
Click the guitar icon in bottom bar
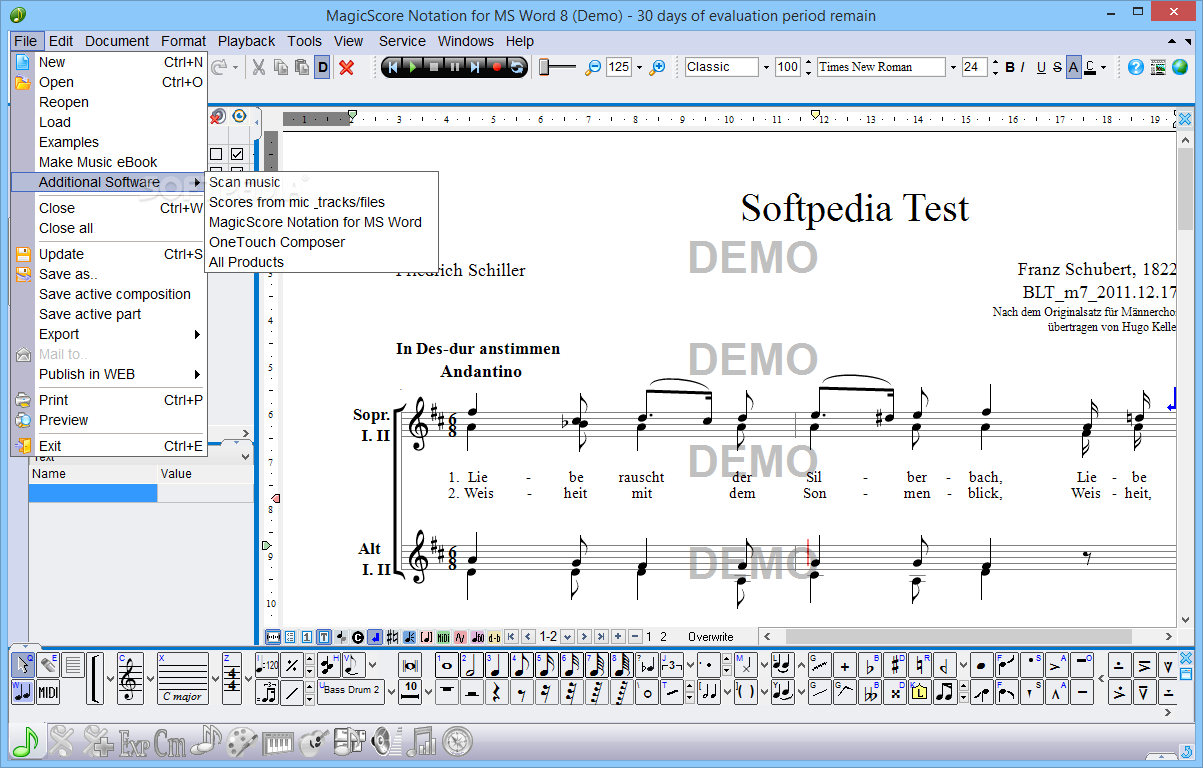pos(315,741)
